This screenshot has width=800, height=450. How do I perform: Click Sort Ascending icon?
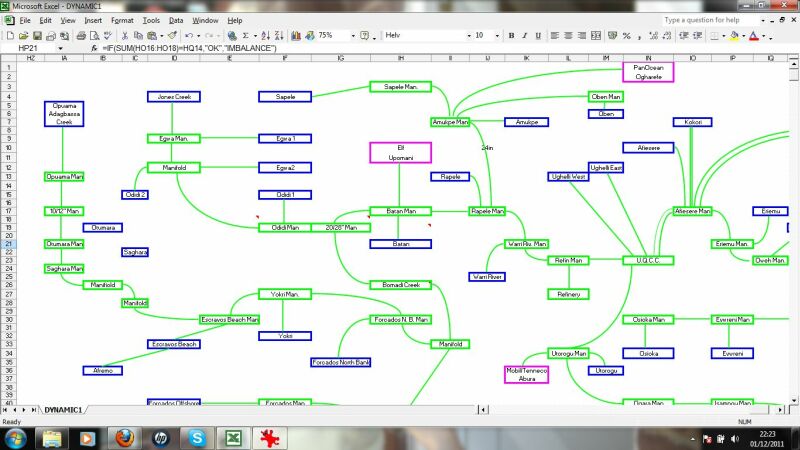[x=271, y=35]
